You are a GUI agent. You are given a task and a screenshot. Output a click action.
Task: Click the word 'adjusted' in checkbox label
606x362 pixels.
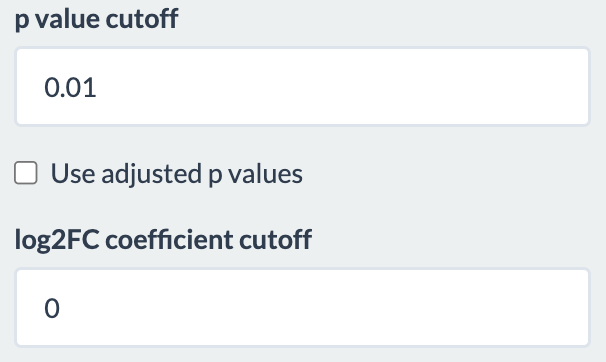(152, 174)
